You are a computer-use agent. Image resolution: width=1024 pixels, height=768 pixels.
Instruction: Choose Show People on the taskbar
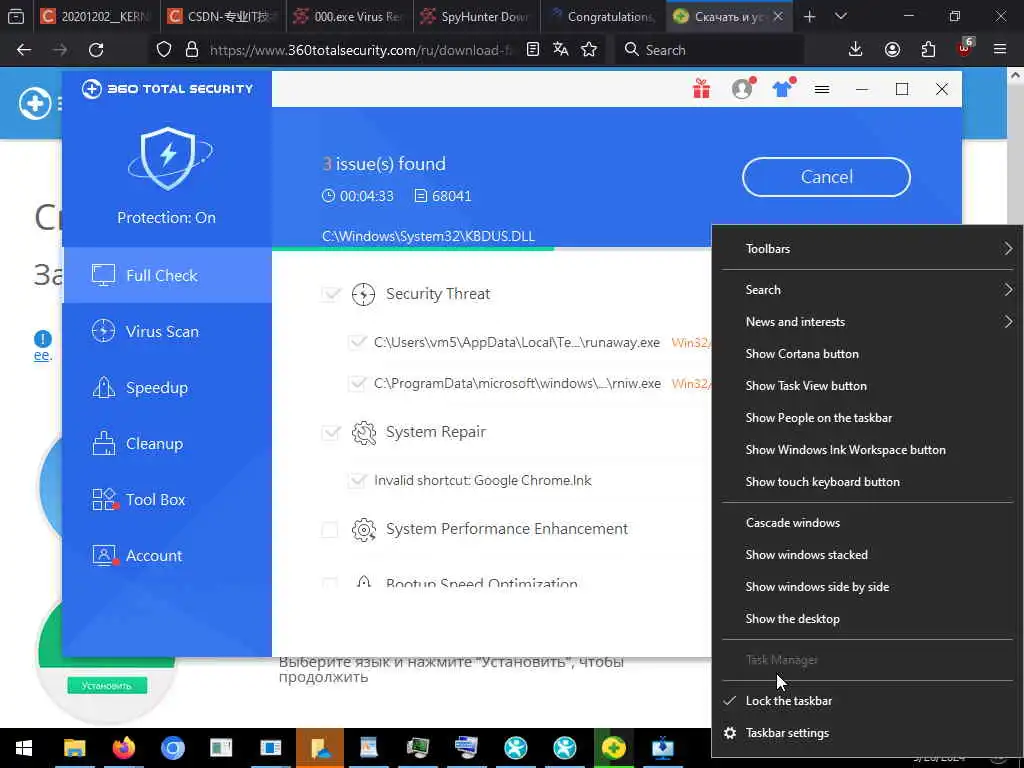867,417
